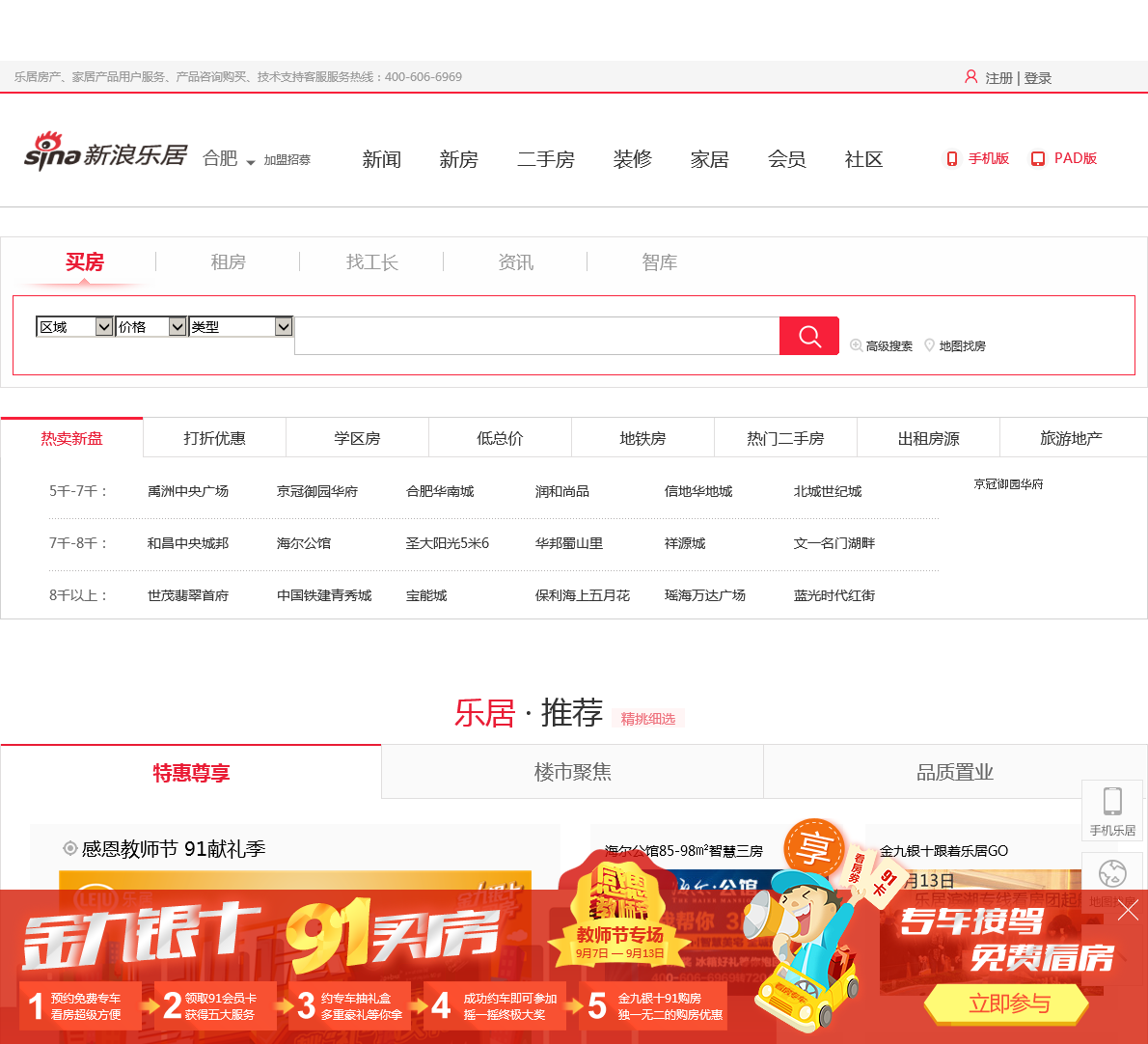Open 装修 in the main navigation
Image resolution: width=1148 pixels, height=1044 pixels.
click(x=633, y=159)
